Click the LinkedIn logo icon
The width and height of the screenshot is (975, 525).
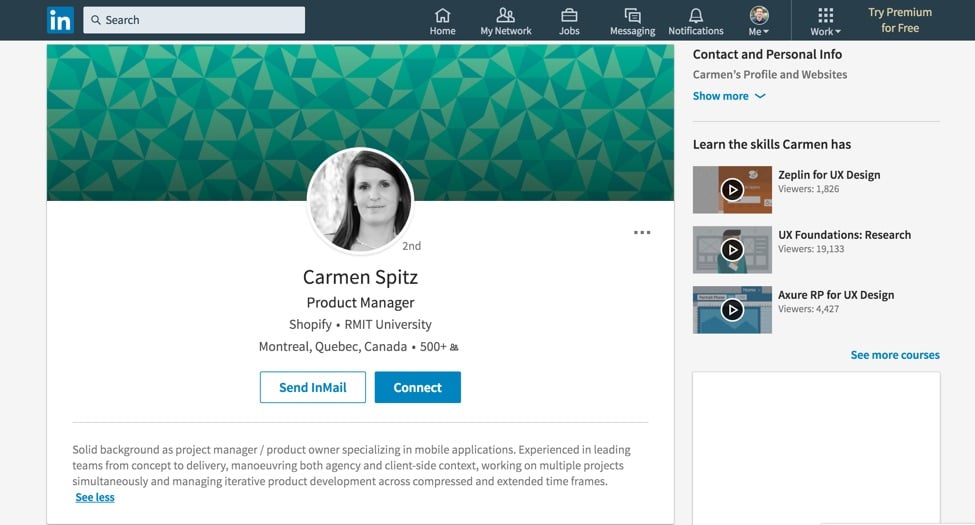pos(60,20)
